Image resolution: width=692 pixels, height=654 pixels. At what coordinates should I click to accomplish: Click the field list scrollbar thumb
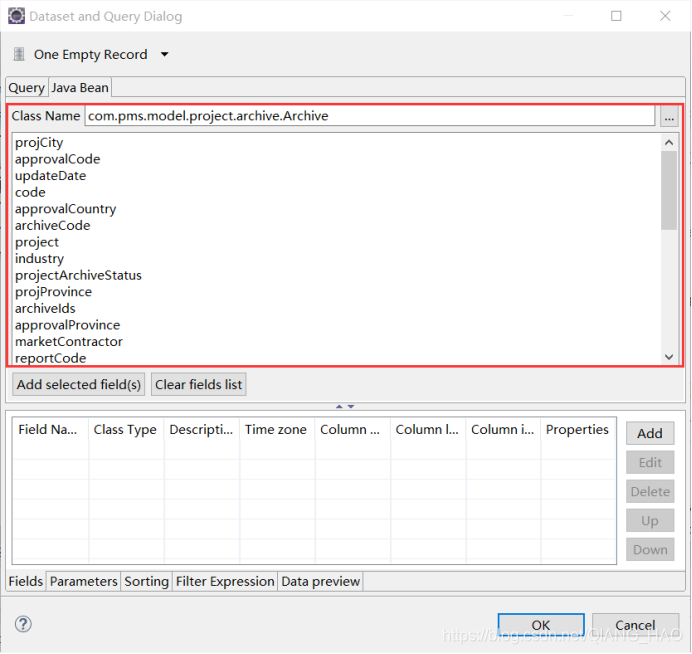[x=669, y=191]
